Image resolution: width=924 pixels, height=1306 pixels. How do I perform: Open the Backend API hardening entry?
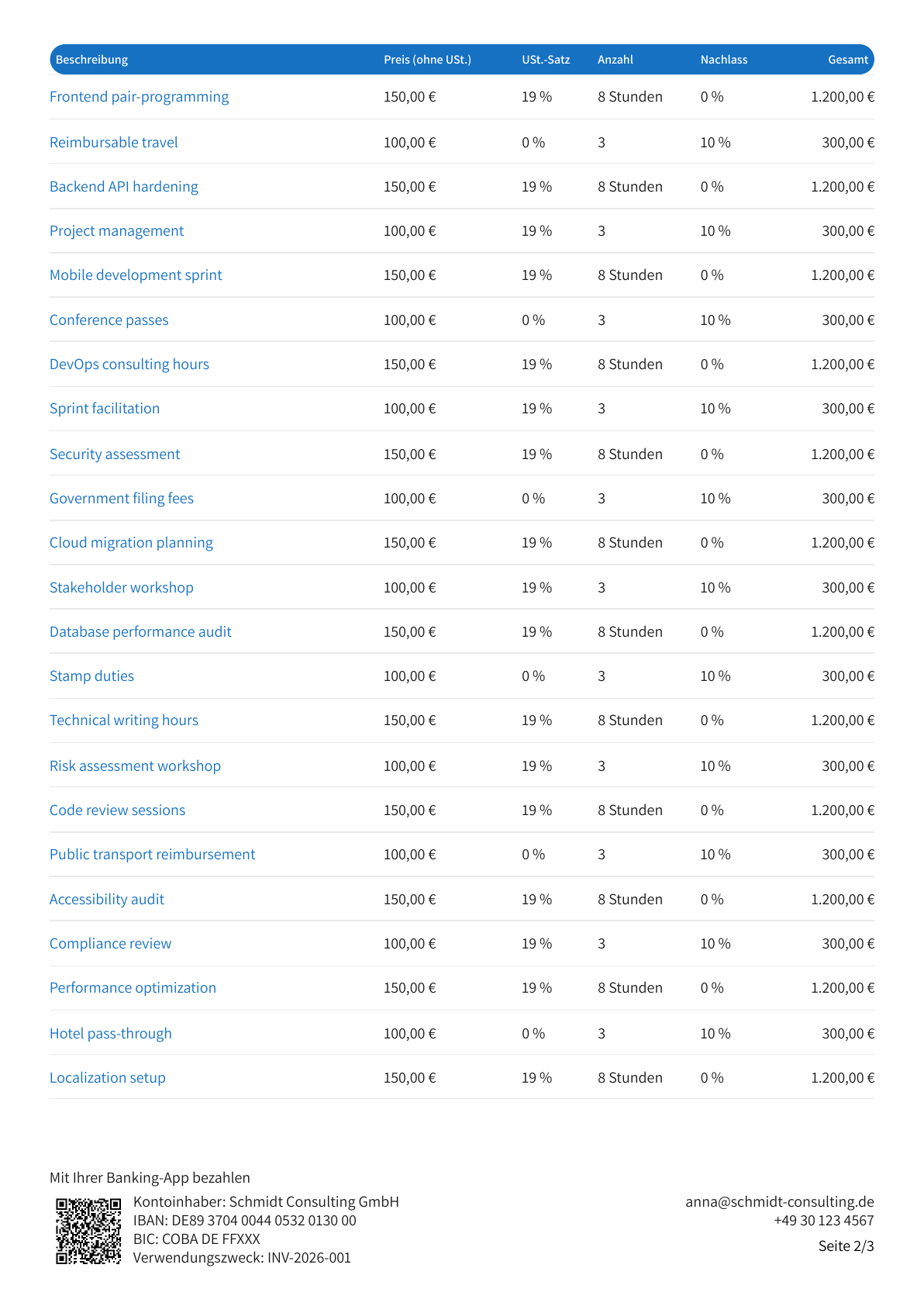pos(123,187)
